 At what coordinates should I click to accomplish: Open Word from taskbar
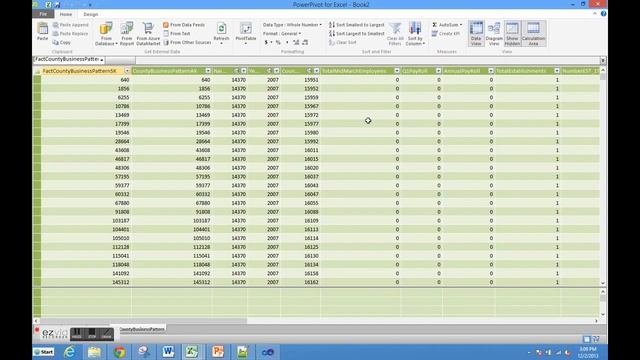pyautogui.click(x=168, y=352)
